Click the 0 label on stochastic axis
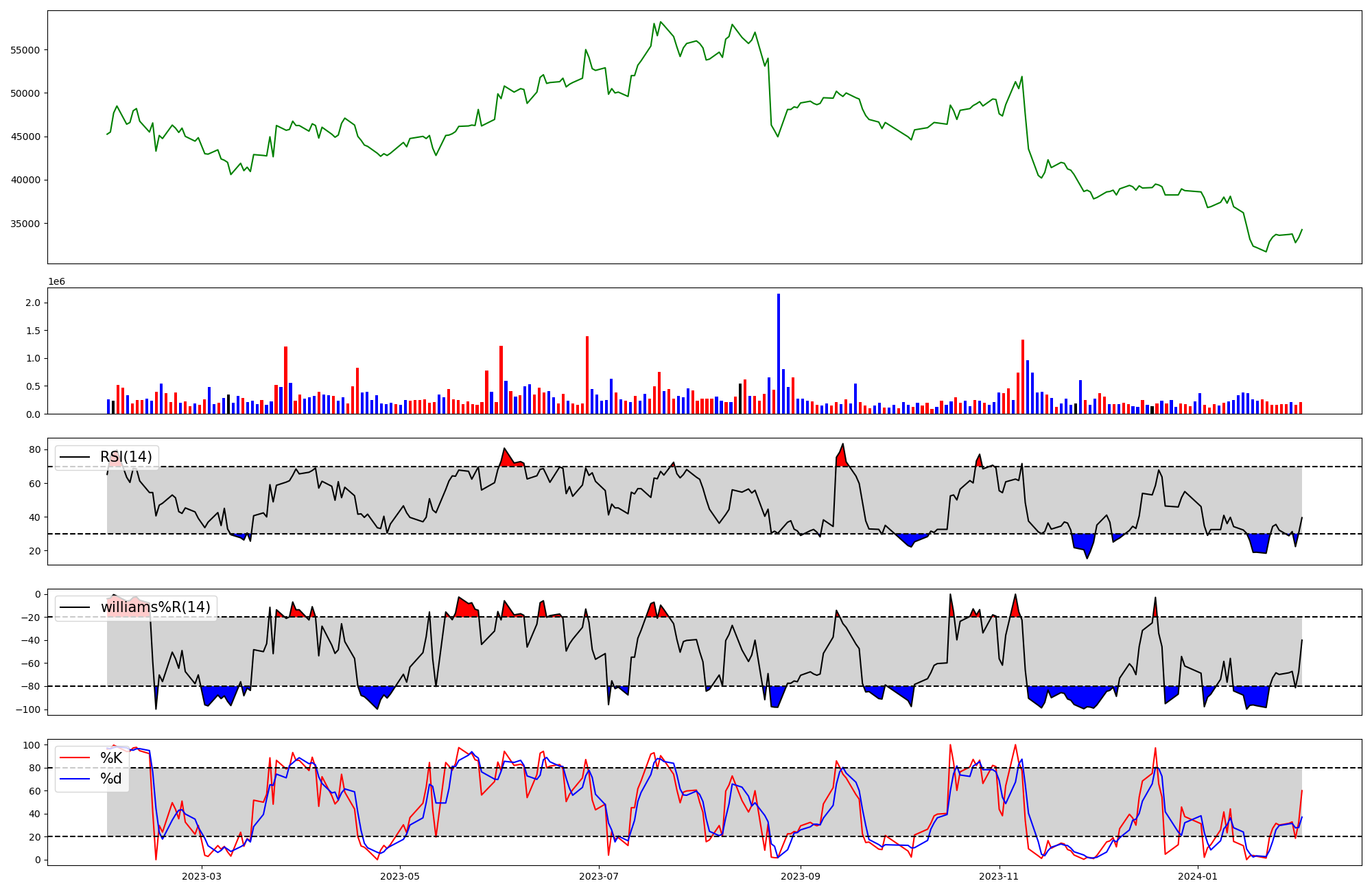The height and width of the screenshot is (892, 1372). coord(38,860)
